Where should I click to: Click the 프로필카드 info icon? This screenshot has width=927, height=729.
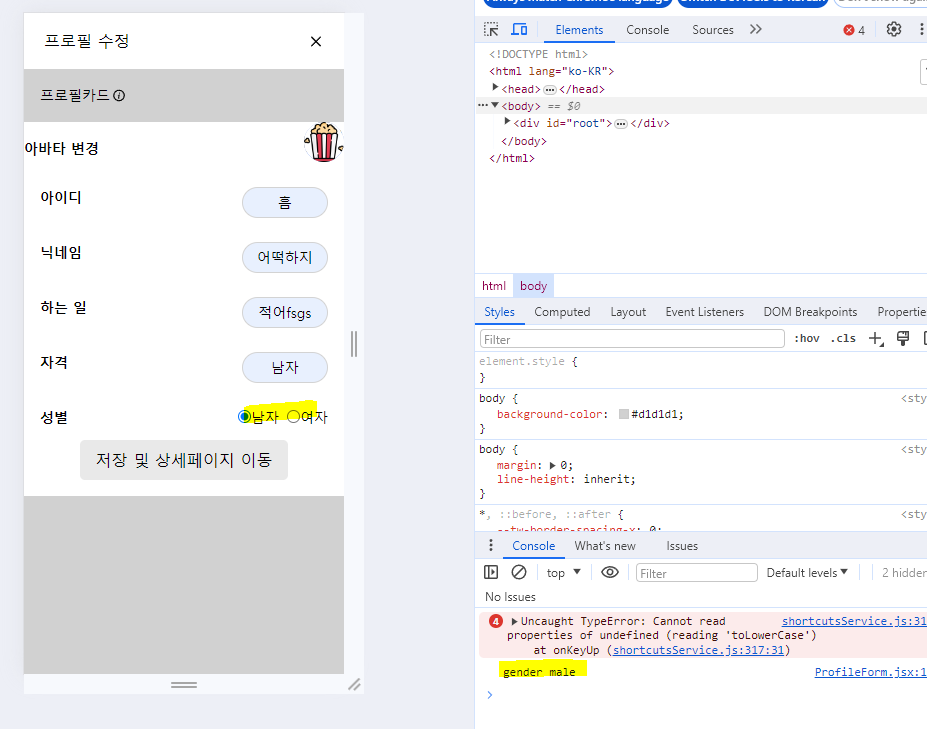click(119, 95)
